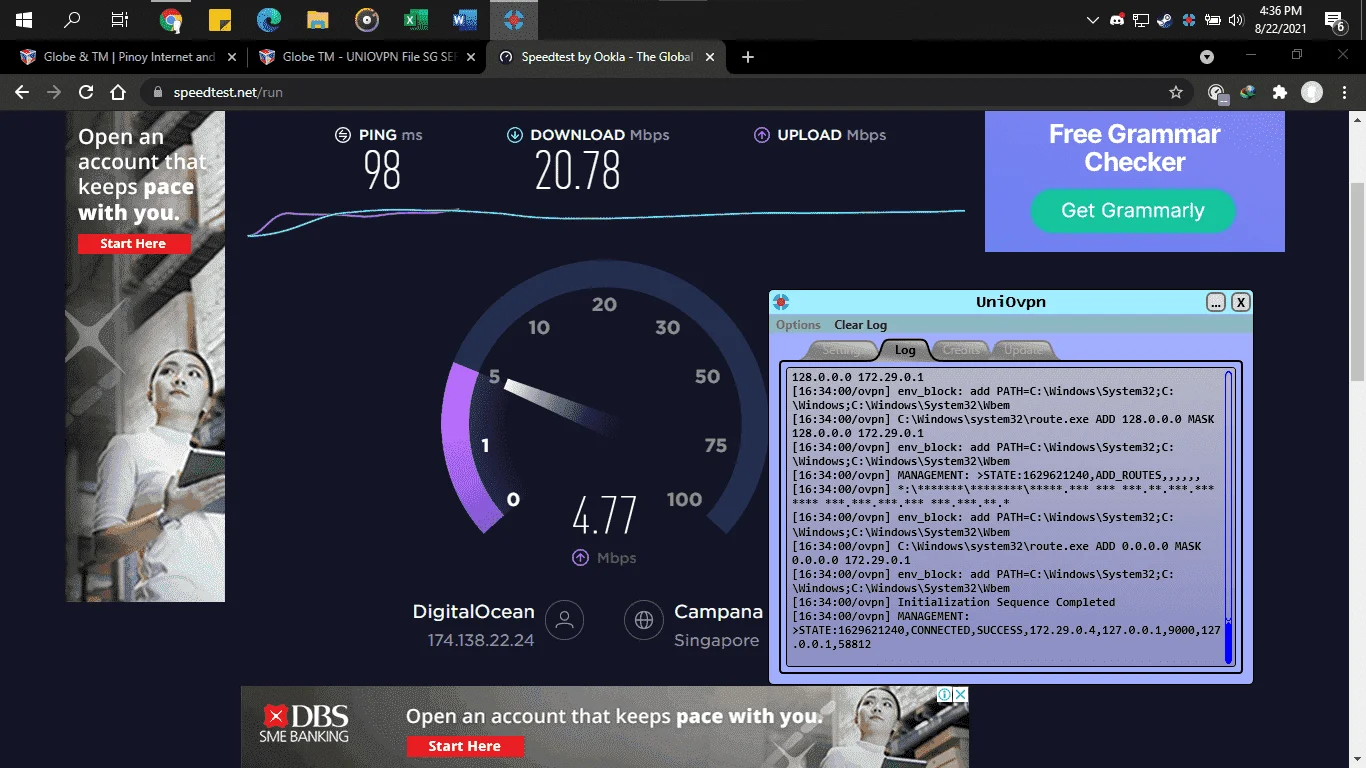Open the volume control in tray
1366x768 pixels.
click(x=1236, y=19)
